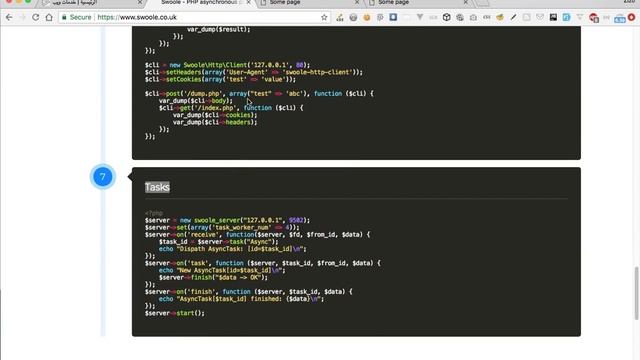Click the new Swoole\Http\Client line
This screenshot has width=640, height=360.
coord(227,65)
